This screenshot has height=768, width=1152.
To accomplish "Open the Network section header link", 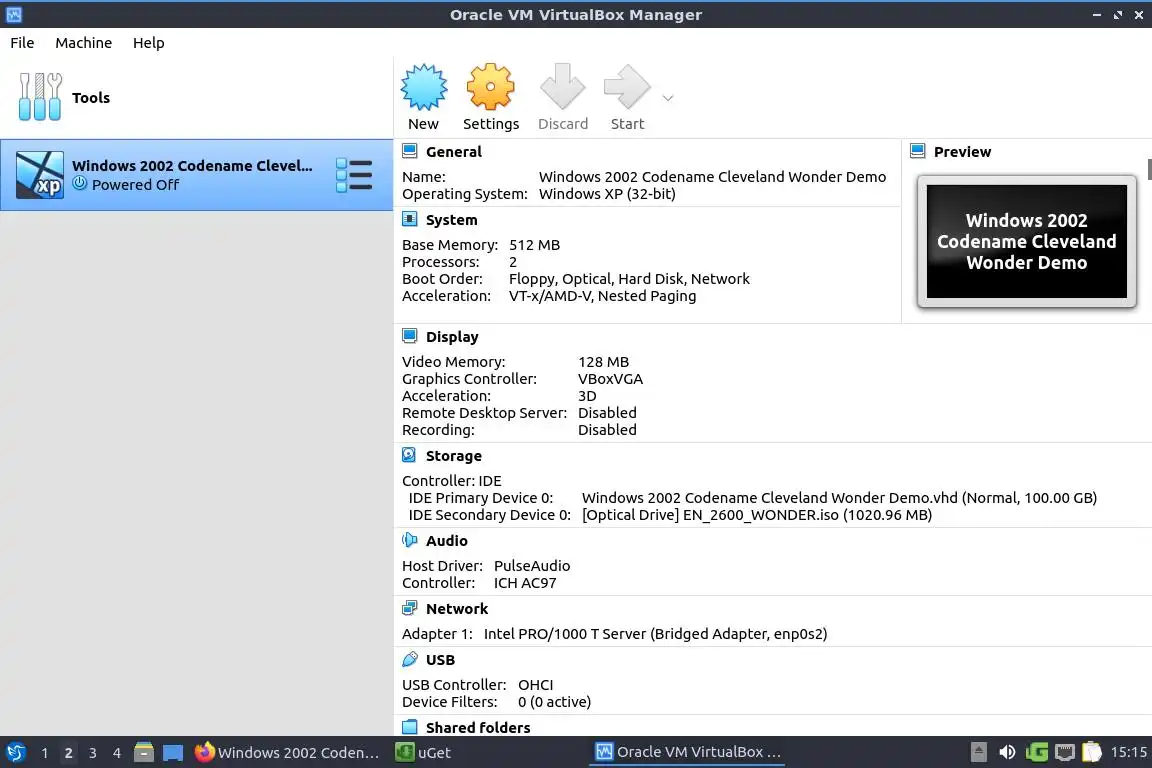I will (456, 609).
